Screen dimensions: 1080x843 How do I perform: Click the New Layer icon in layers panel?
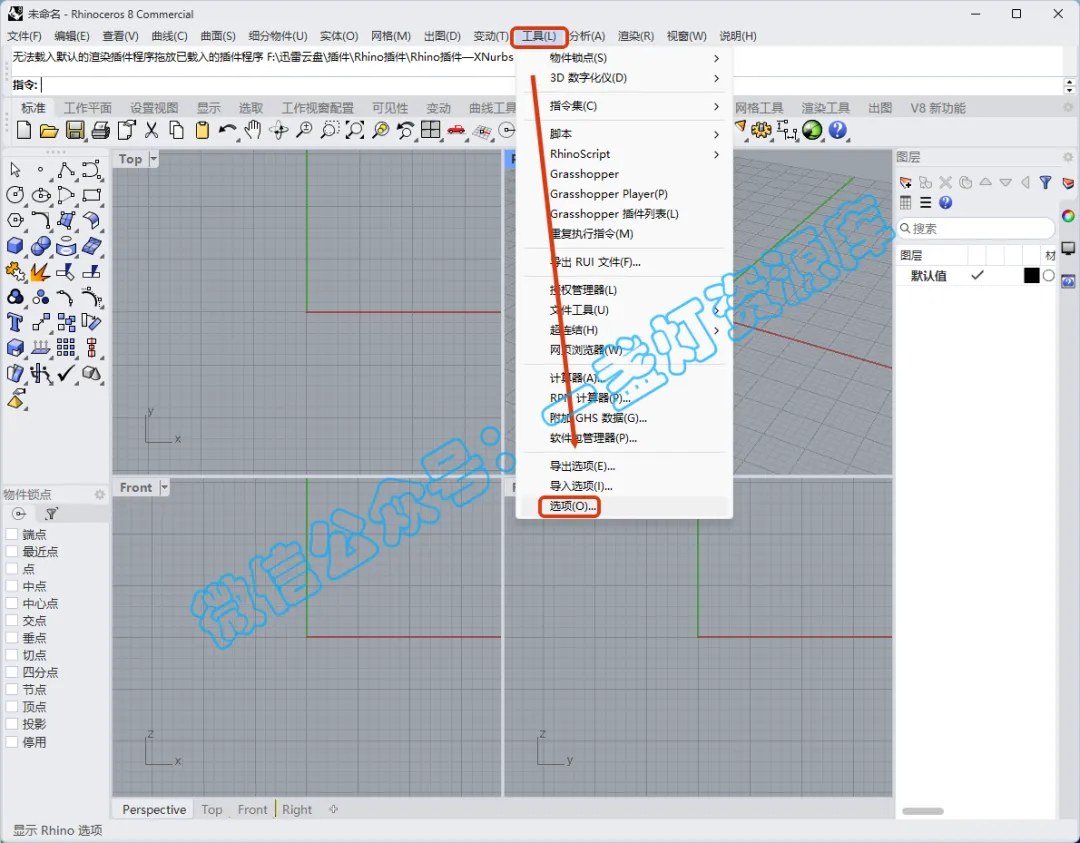[x=906, y=183]
